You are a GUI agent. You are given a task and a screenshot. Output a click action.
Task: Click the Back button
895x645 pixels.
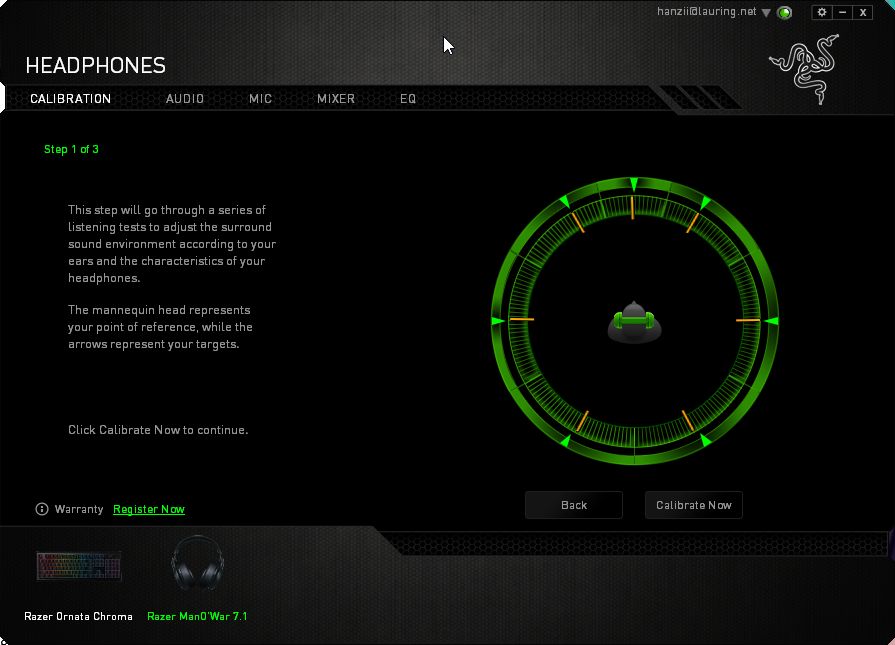(x=574, y=505)
